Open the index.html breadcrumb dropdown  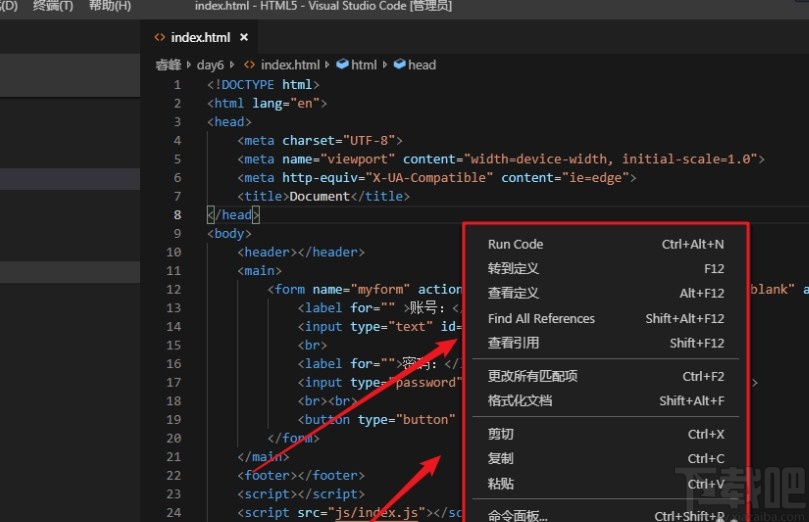289,64
